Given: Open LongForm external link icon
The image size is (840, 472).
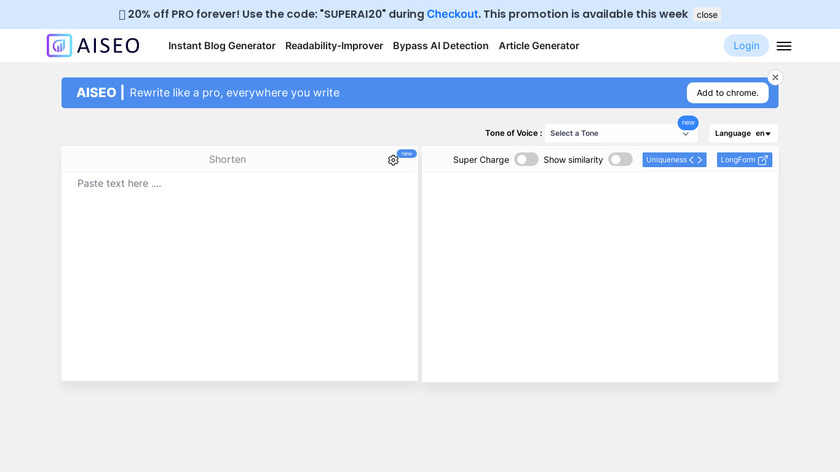Looking at the screenshot, I should click(763, 160).
